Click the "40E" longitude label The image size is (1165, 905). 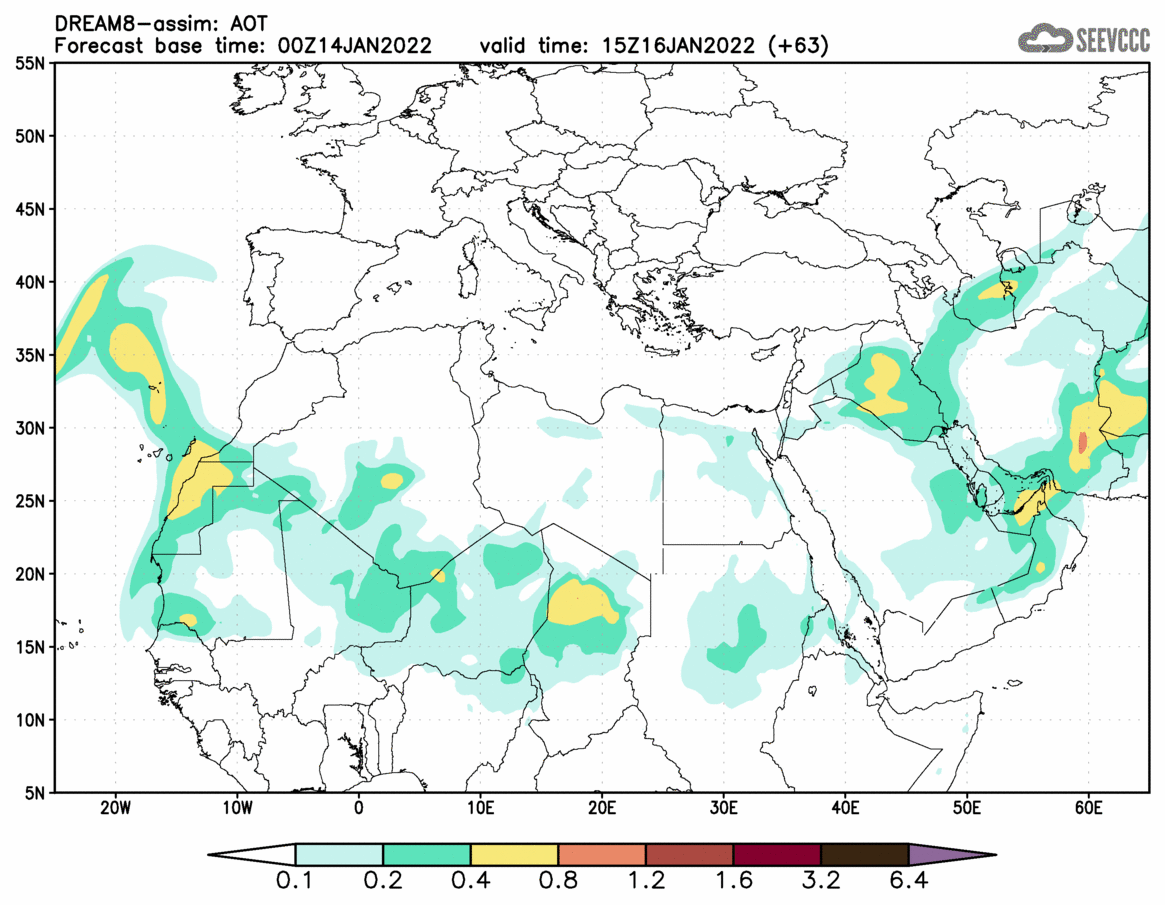(x=845, y=808)
